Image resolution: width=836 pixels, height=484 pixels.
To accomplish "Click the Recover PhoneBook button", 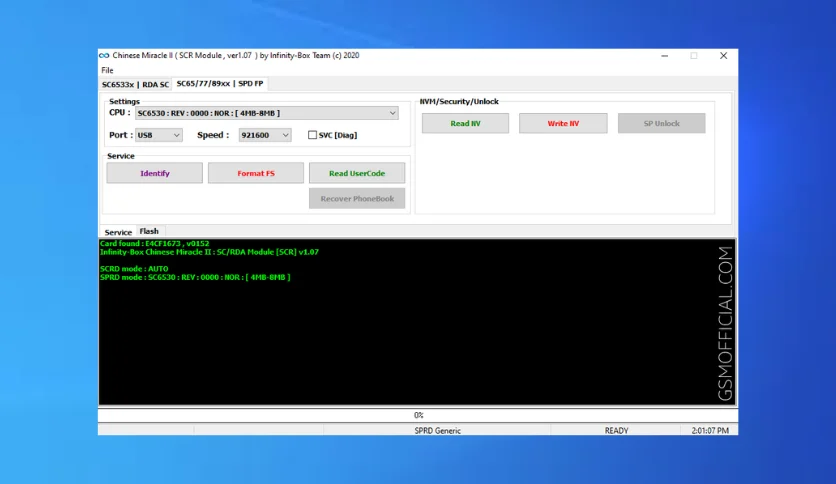I will click(x=357, y=198).
